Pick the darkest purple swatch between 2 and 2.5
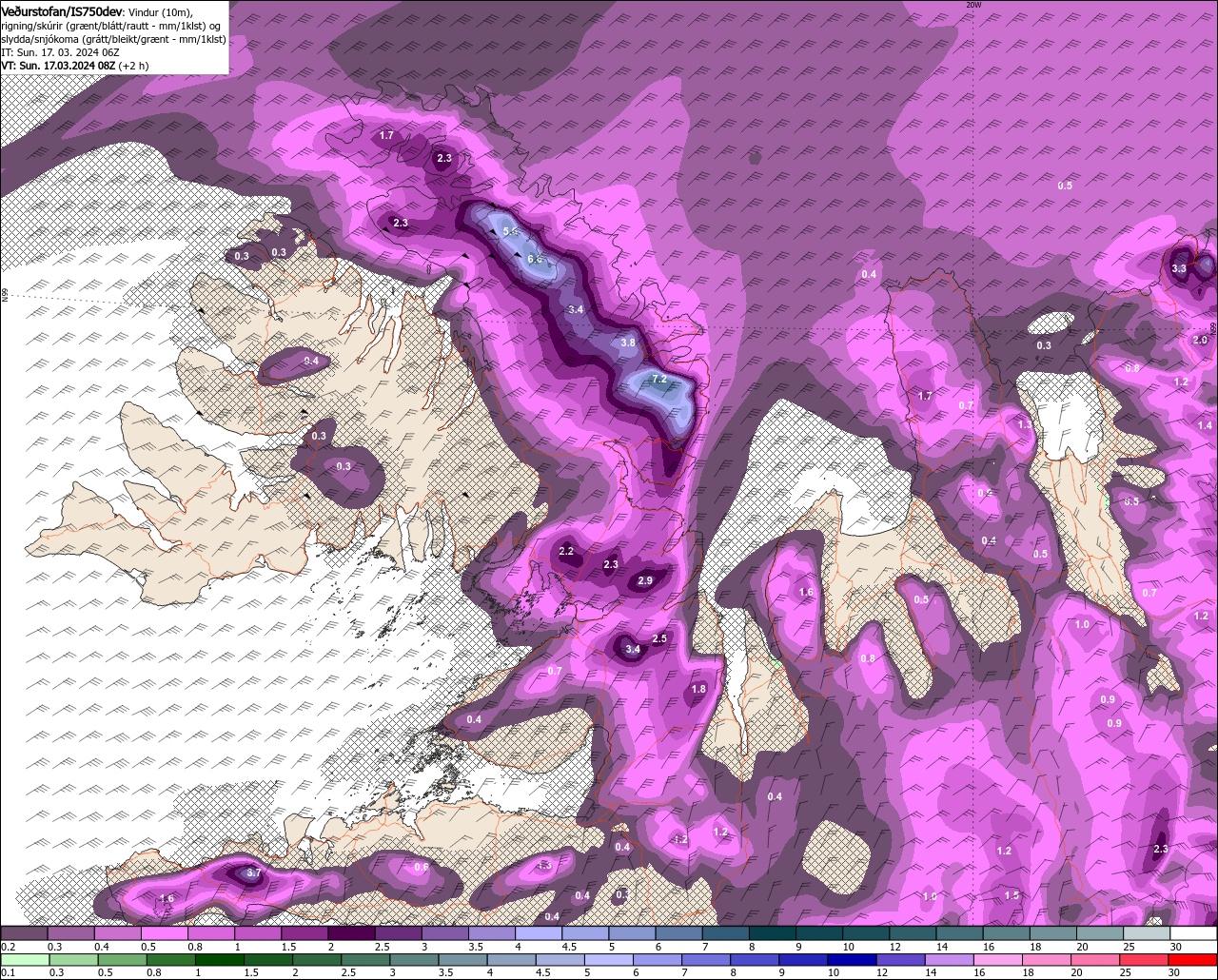The height and width of the screenshot is (980, 1218). 351,933
